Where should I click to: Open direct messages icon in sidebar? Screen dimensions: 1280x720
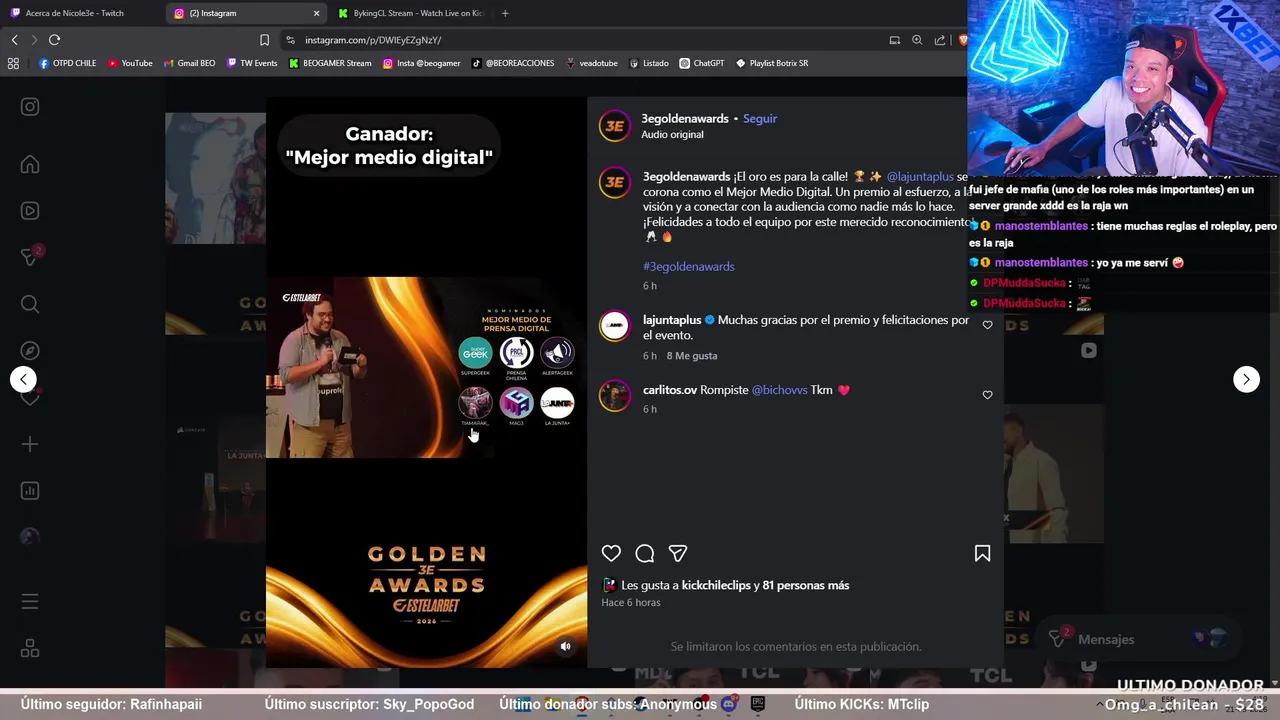coord(30,257)
